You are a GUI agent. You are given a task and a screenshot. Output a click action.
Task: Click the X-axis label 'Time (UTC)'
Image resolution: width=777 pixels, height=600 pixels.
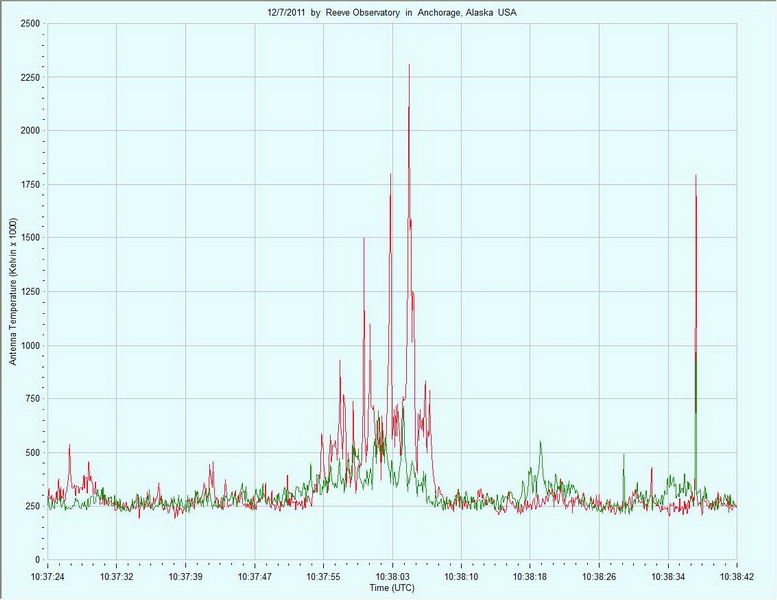pos(391,588)
